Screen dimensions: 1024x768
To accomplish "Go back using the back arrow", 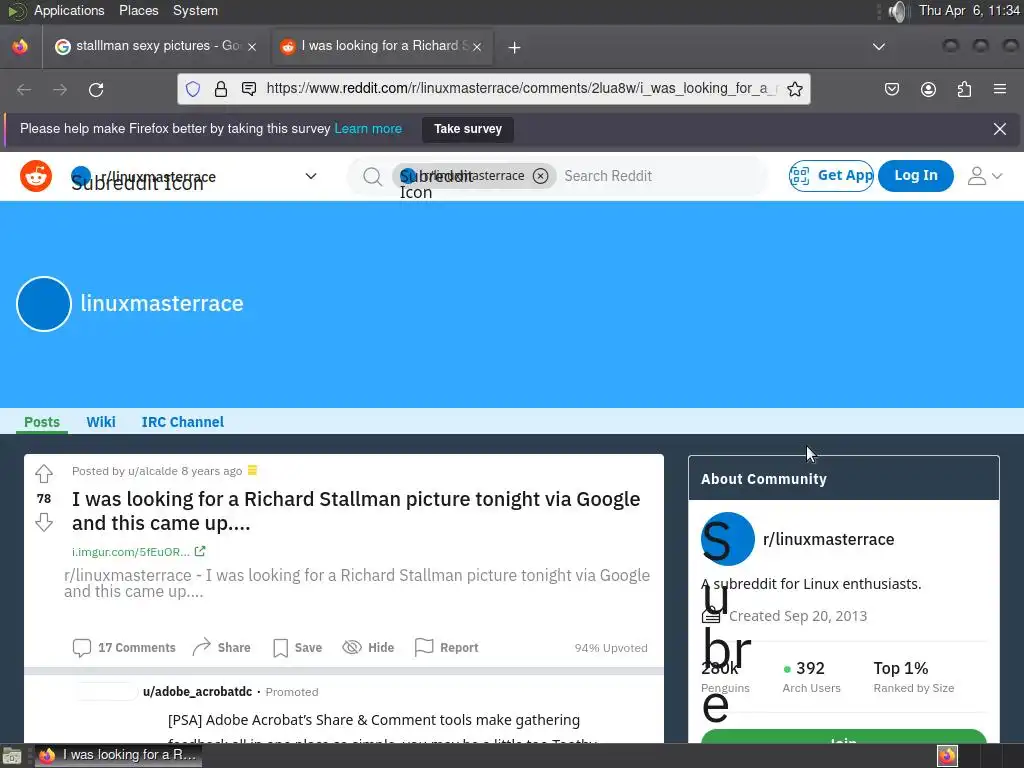I will [24, 89].
